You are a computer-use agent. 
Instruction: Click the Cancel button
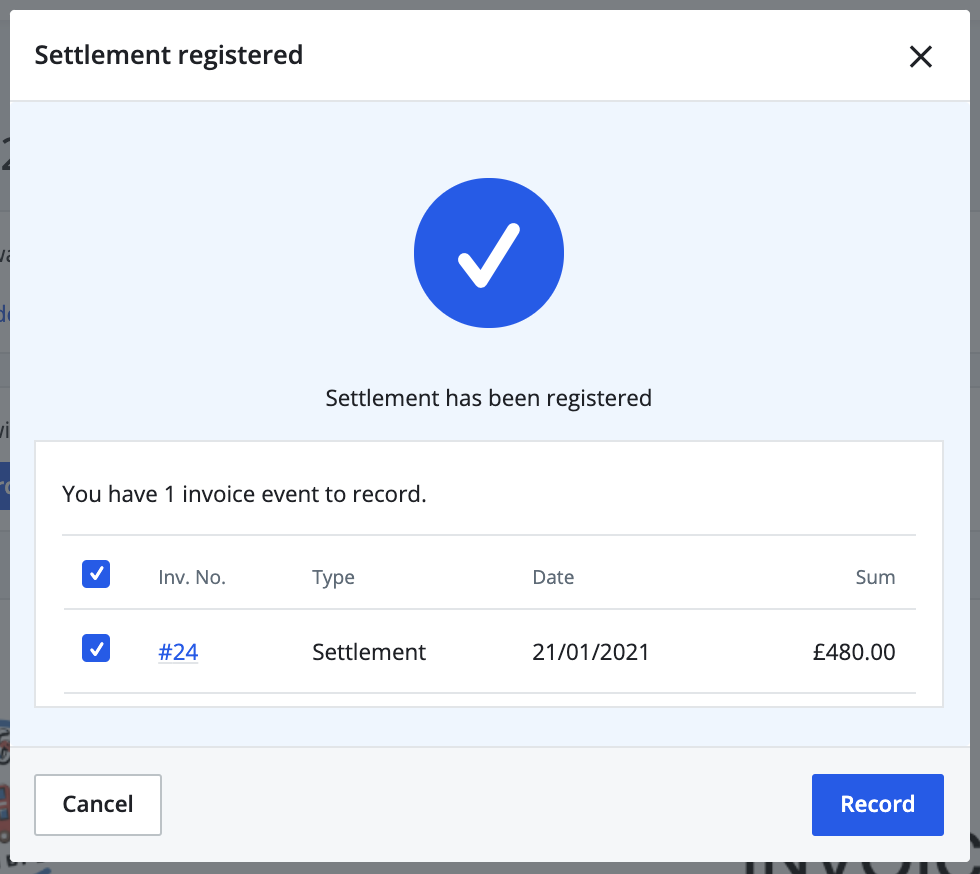point(97,804)
